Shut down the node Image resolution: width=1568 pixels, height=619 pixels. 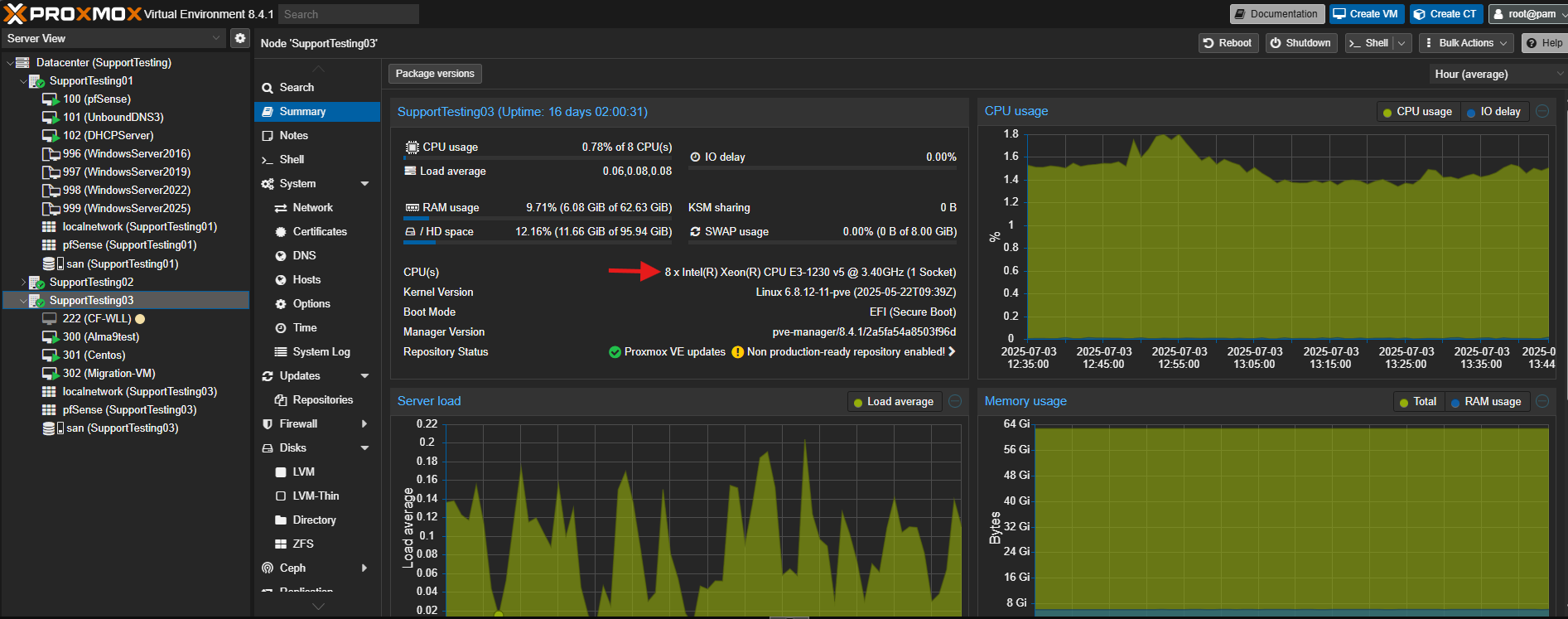point(1300,43)
